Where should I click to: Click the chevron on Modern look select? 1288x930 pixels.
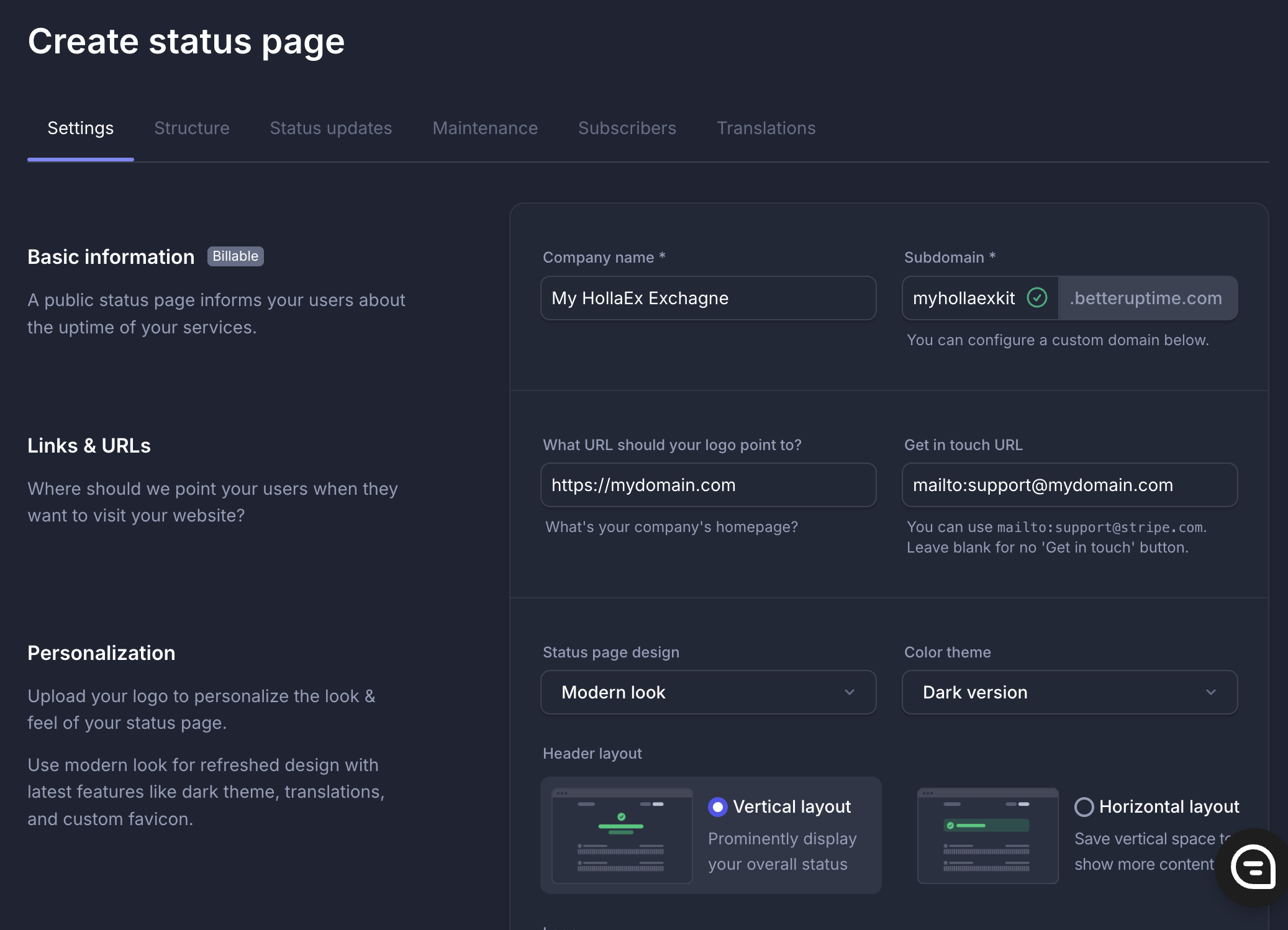click(x=850, y=692)
